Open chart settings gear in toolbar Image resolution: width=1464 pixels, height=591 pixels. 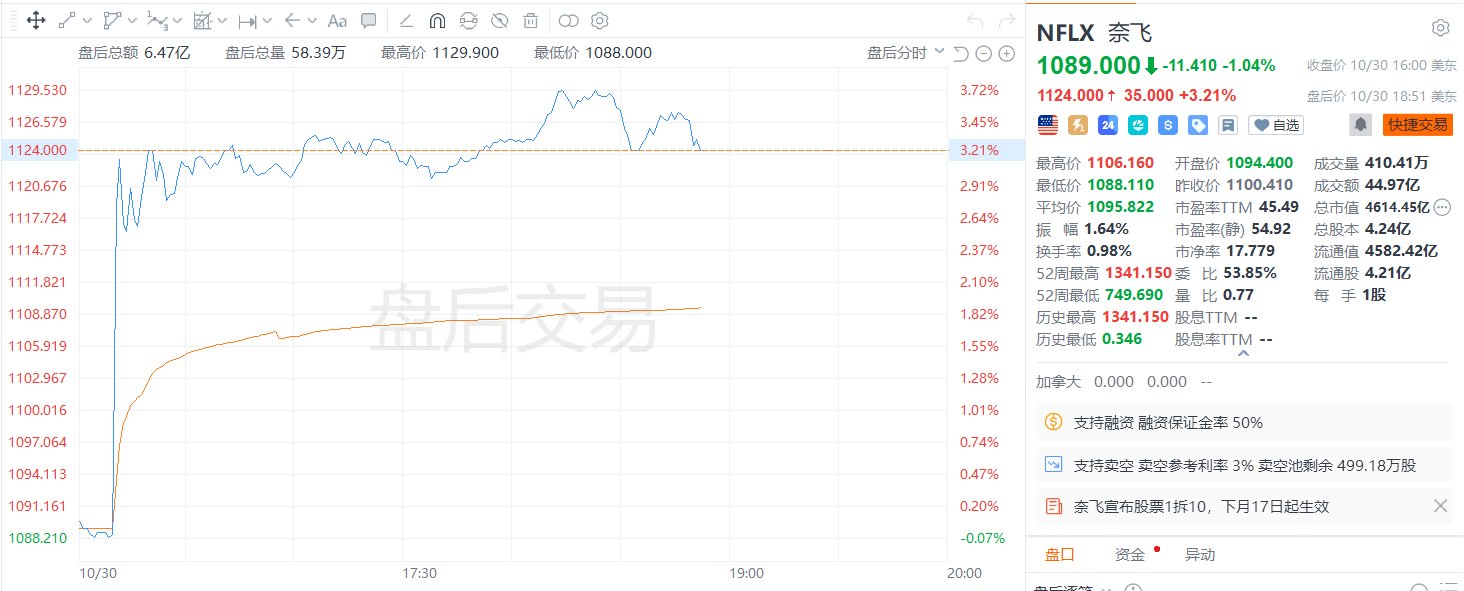[599, 20]
